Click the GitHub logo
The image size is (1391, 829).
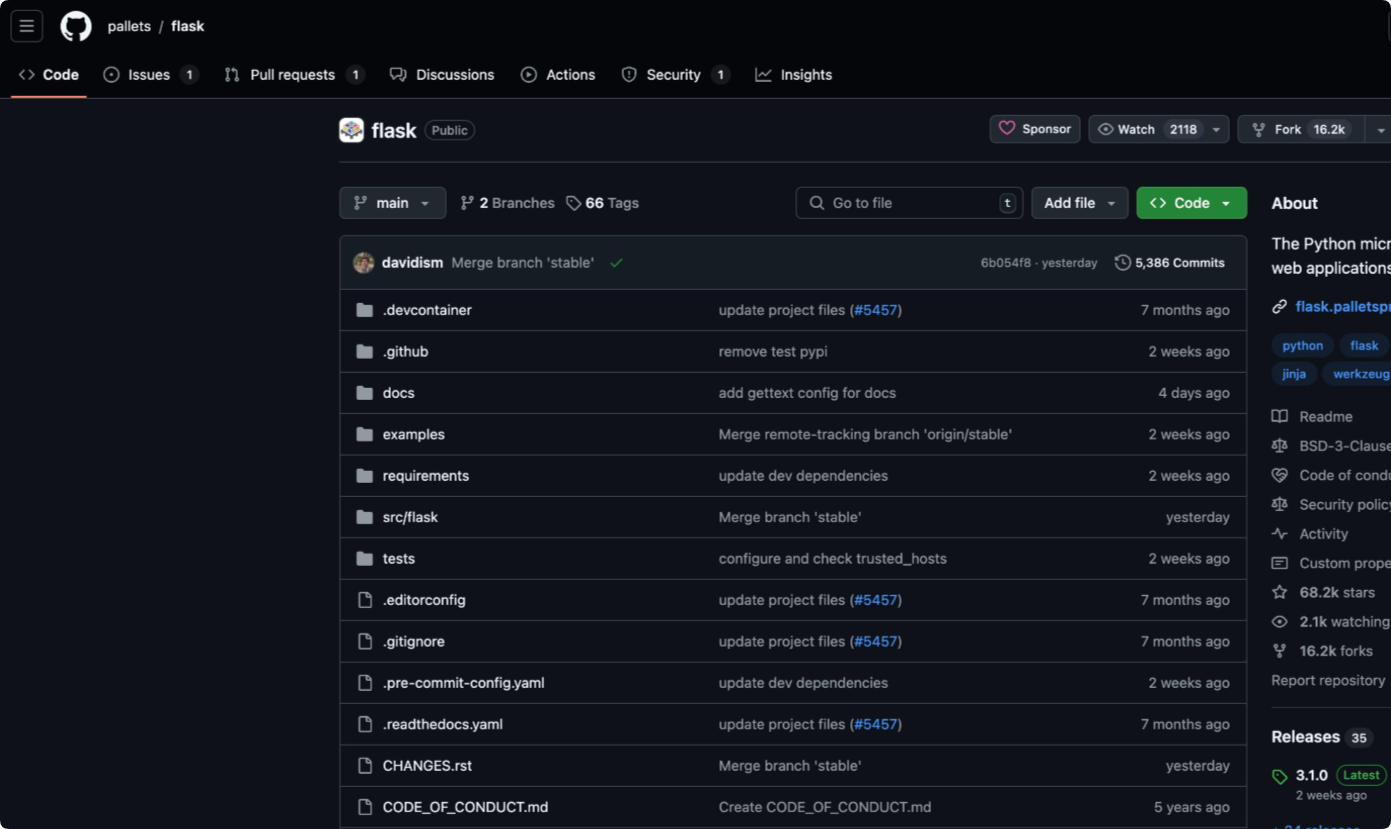[x=76, y=26]
